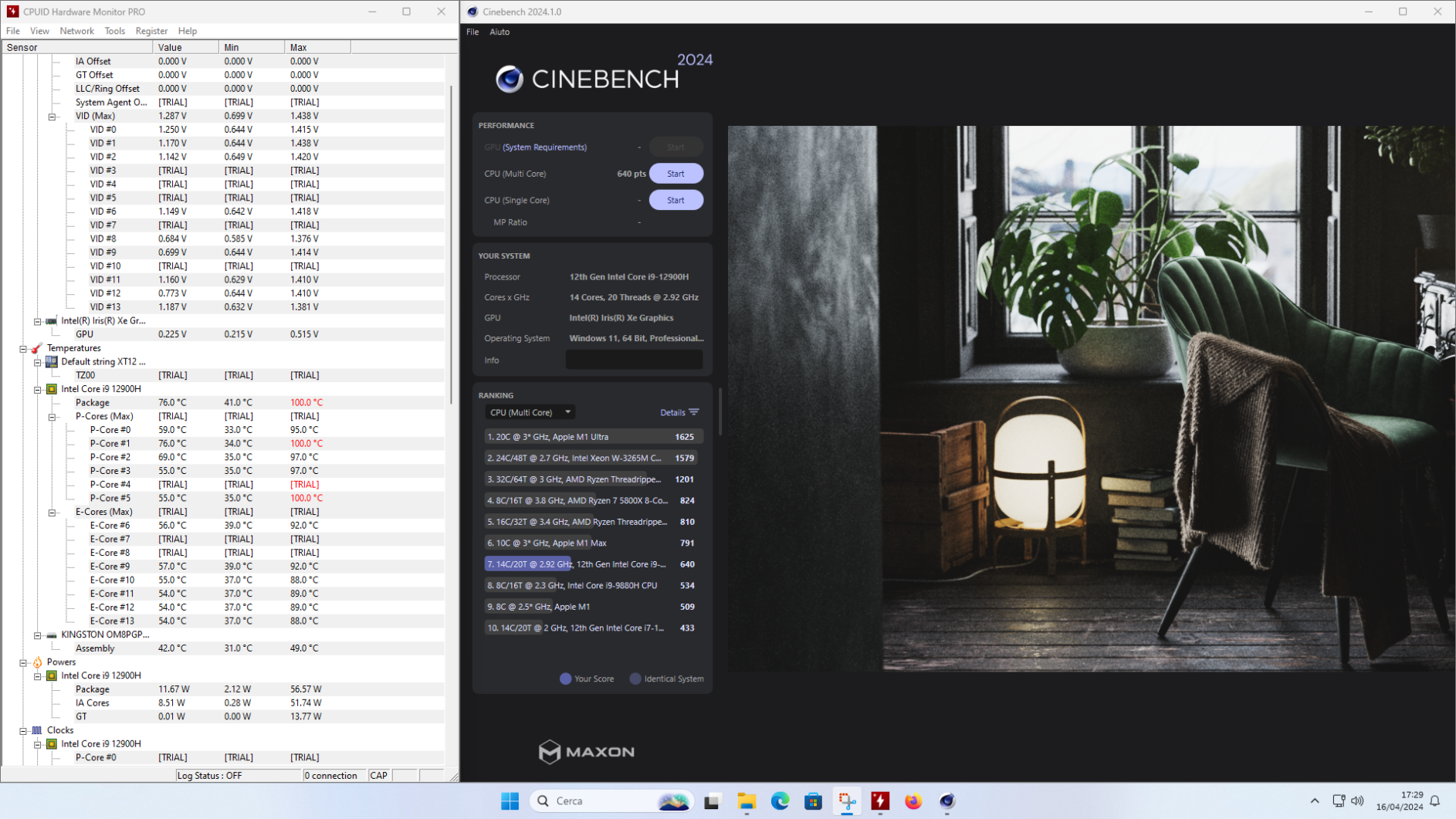Select the Intel Xeon W-3265M ranking entry
Screen dimensions: 1456x819
point(592,458)
